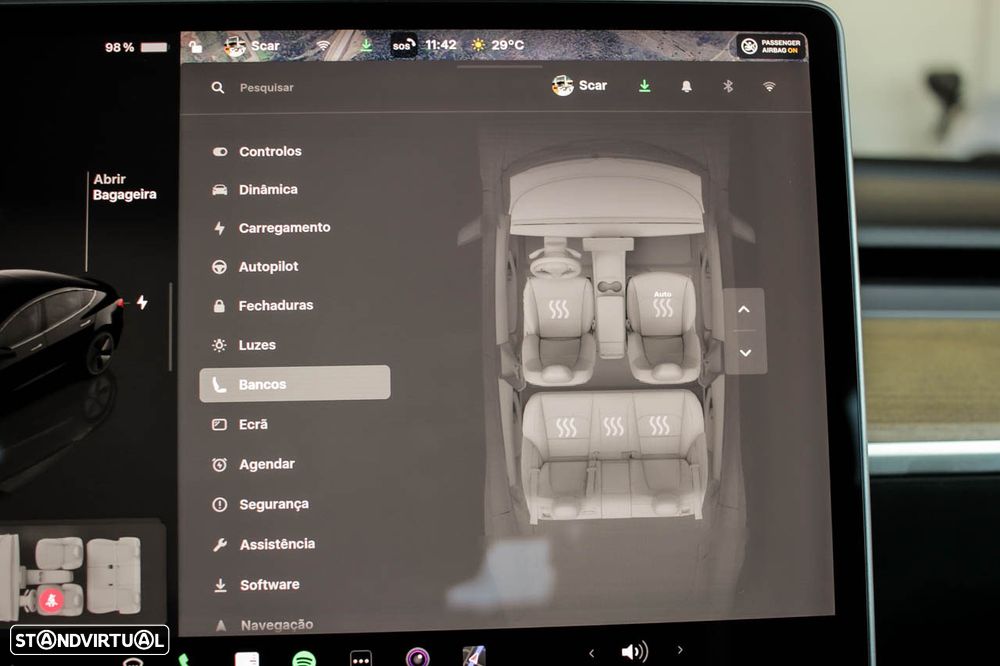
Task: Tap the volume speaker icon
Action: coord(634,651)
